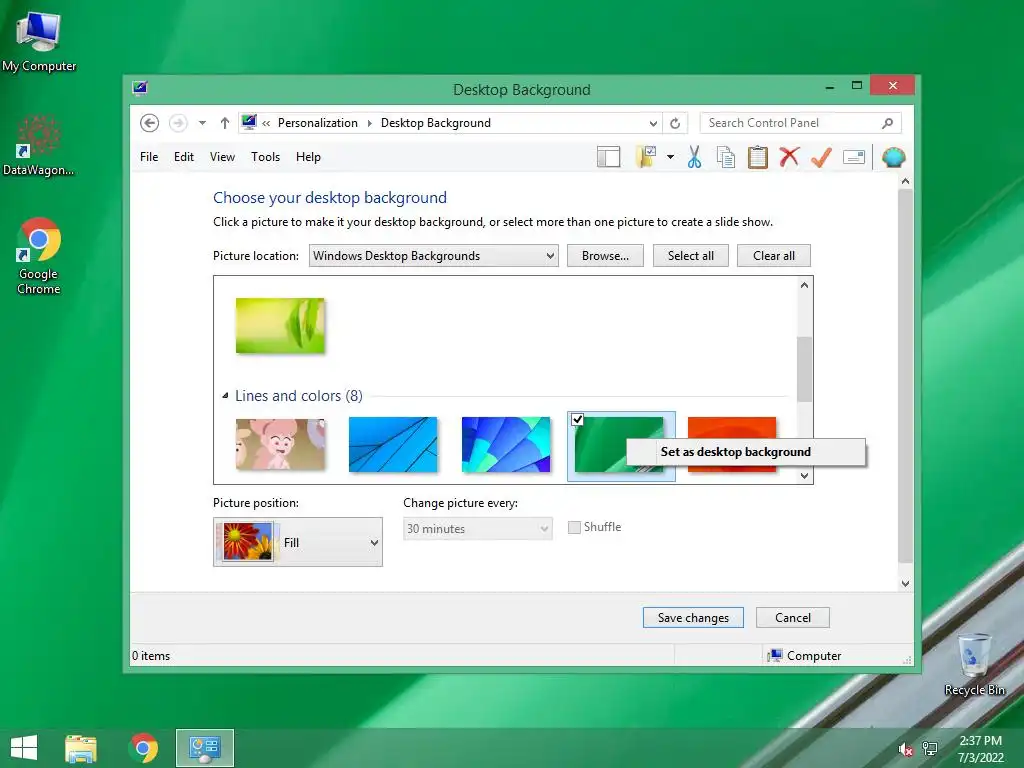
Task: Uncheck the green wallpaper thumbnail checkbox
Action: 577,419
